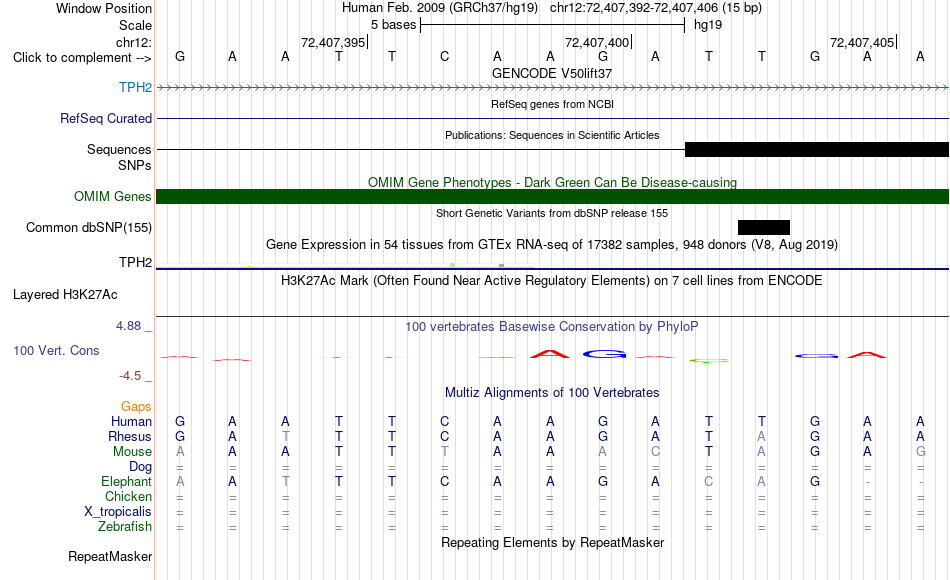Select the Dog species label
950x580 pixels.
point(140,467)
